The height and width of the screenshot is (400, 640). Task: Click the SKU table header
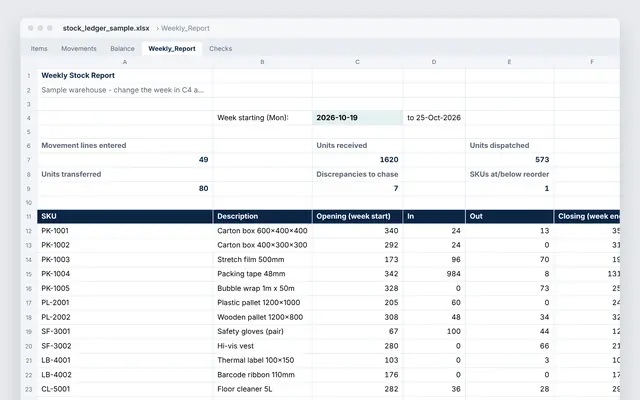125,216
